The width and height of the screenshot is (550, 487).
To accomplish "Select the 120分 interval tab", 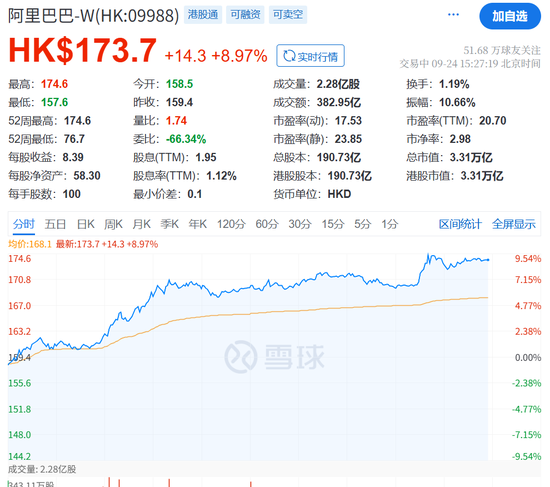I will (x=231, y=224).
